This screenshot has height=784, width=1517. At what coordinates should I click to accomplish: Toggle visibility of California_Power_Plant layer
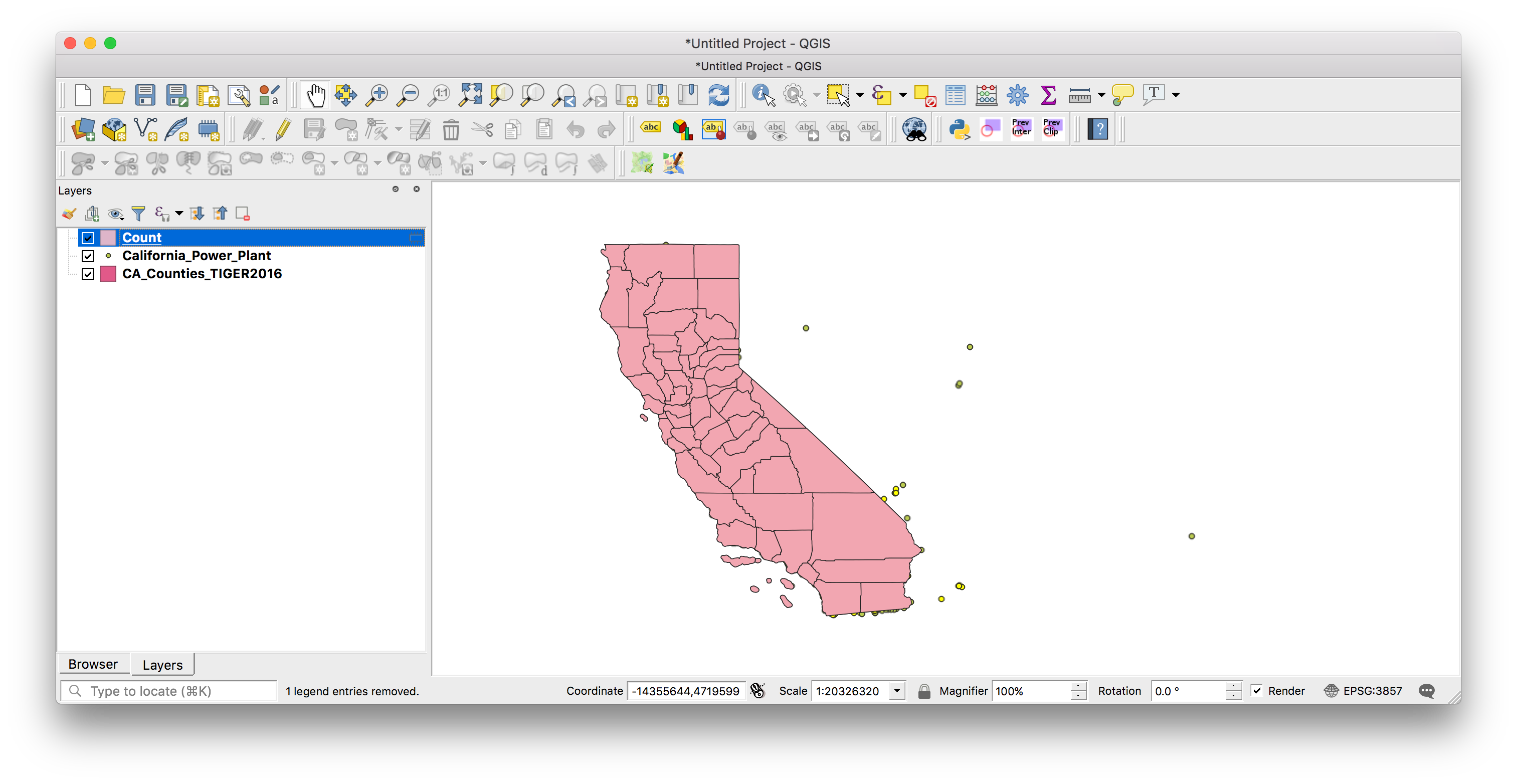(85, 255)
